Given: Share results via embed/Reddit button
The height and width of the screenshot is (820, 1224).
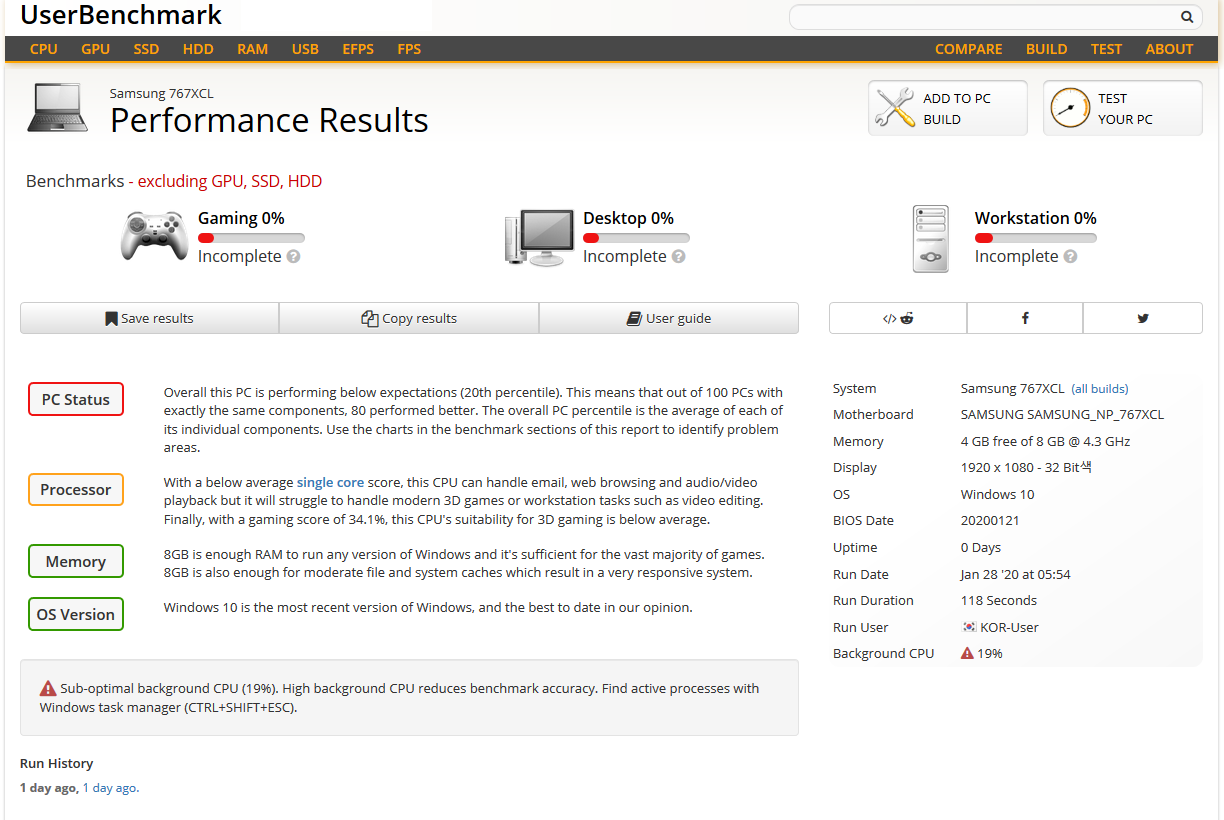Looking at the screenshot, I should [898, 318].
